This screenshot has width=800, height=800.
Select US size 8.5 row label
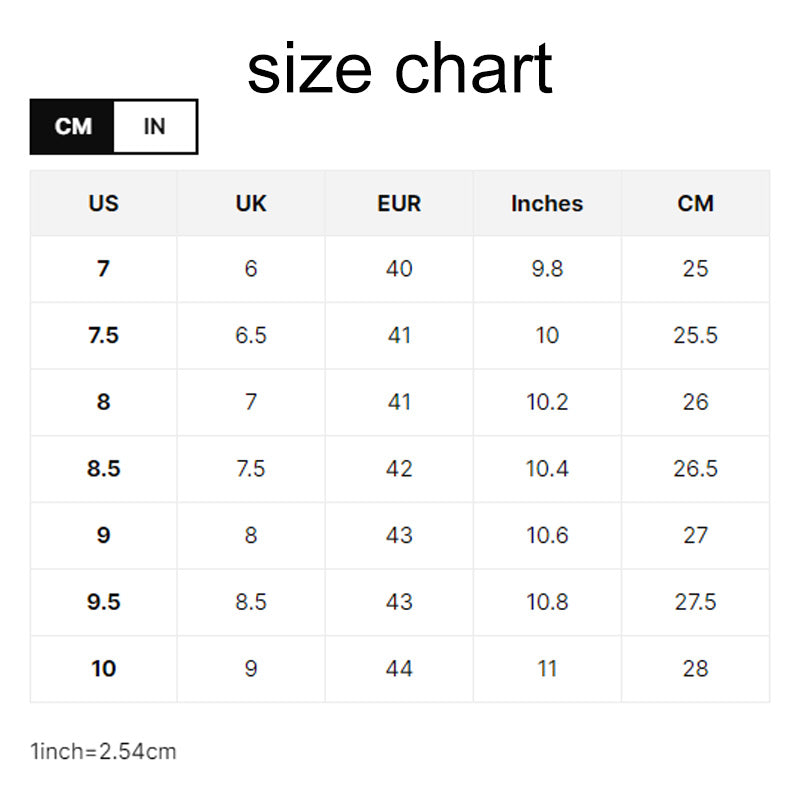click(x=104, y=469)
